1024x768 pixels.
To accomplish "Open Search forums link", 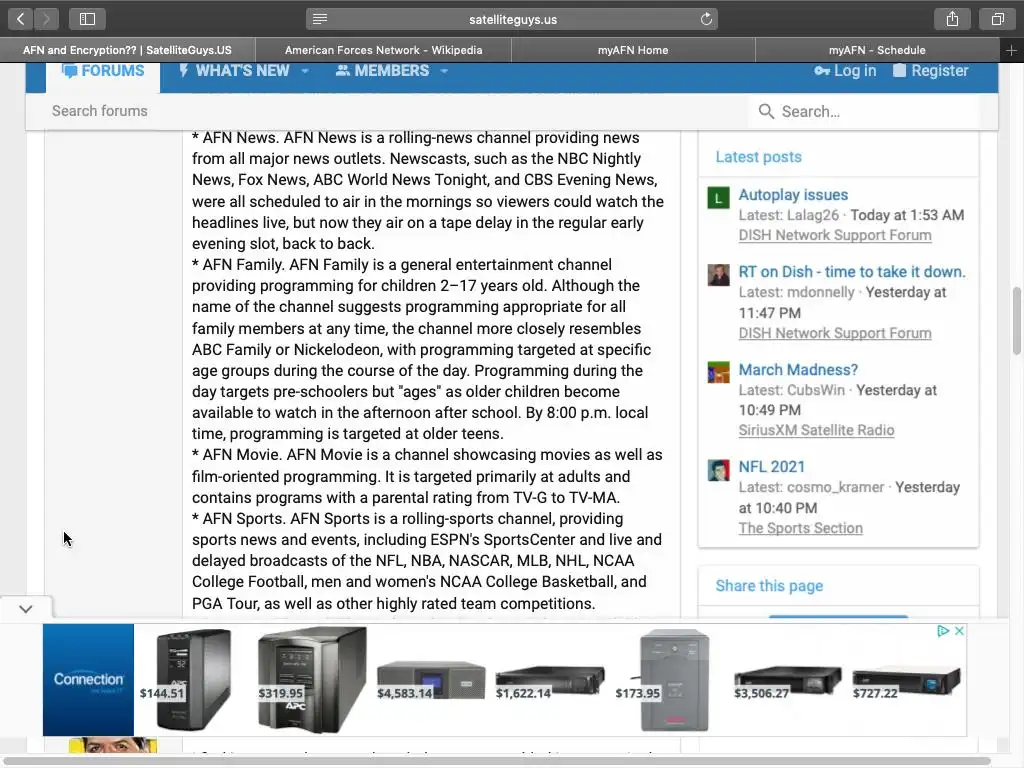I will point(100,111).
